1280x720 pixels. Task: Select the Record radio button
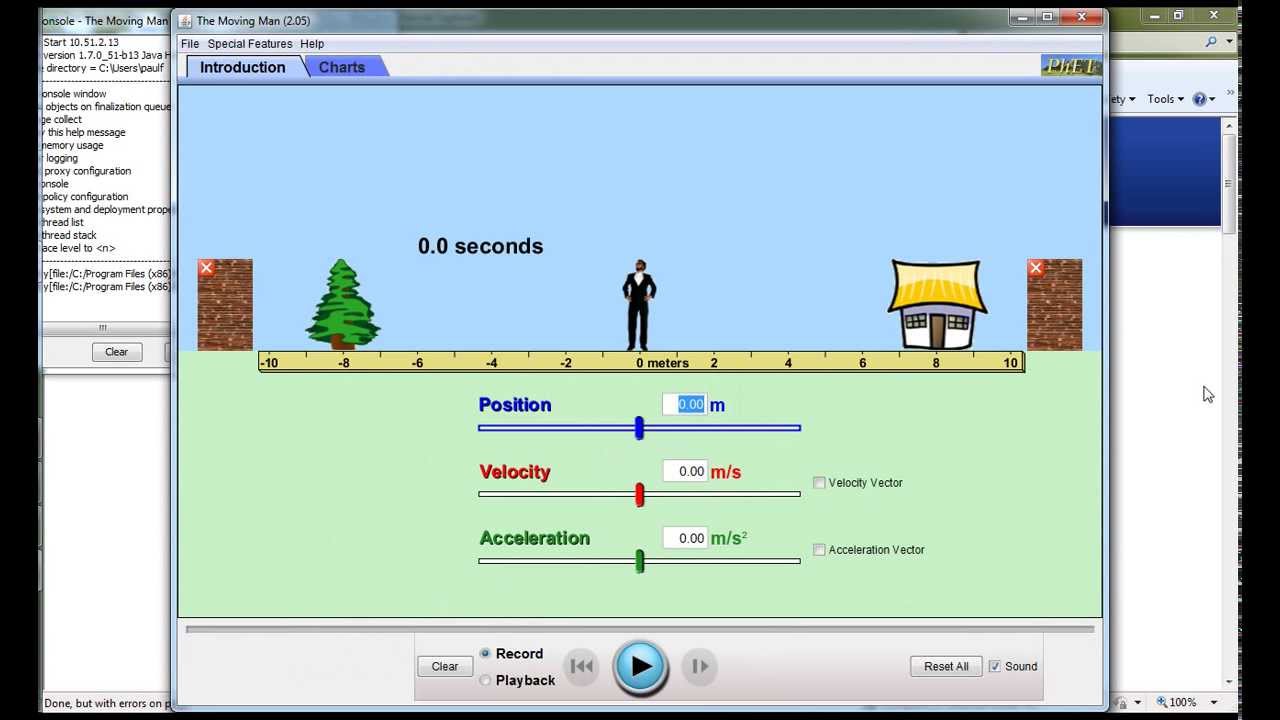click(485, 653)
